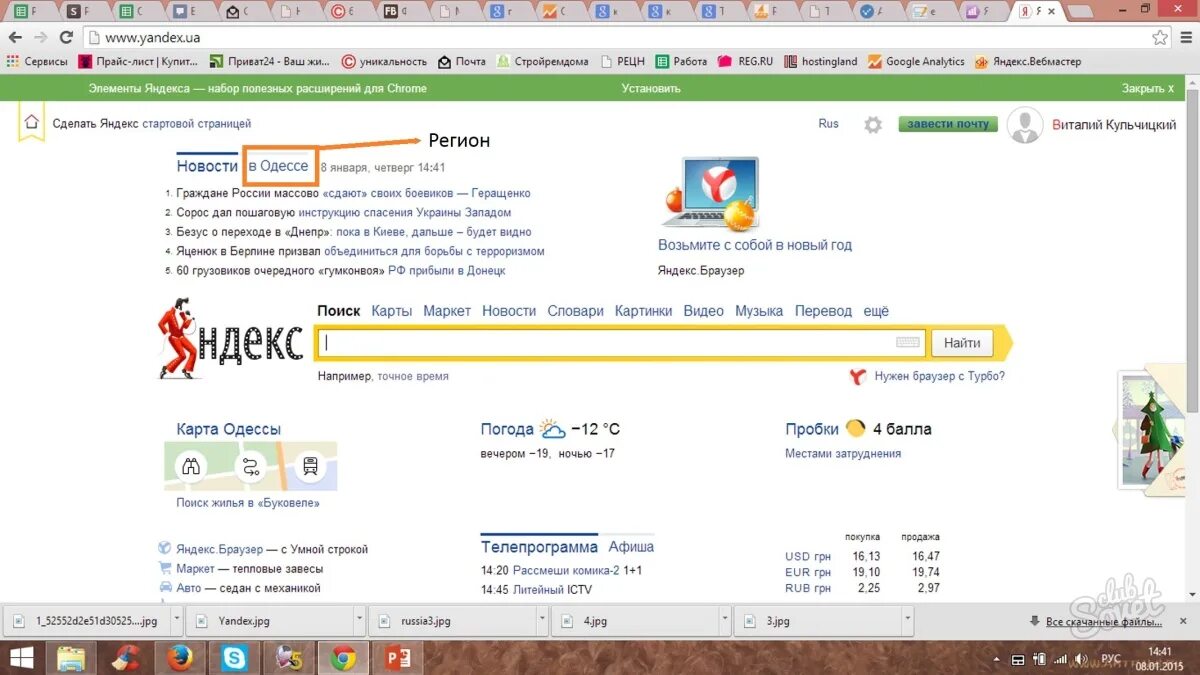Open the Виталий Кульчицкий profile name
1200x675 pixels.
pos(1114,125)
